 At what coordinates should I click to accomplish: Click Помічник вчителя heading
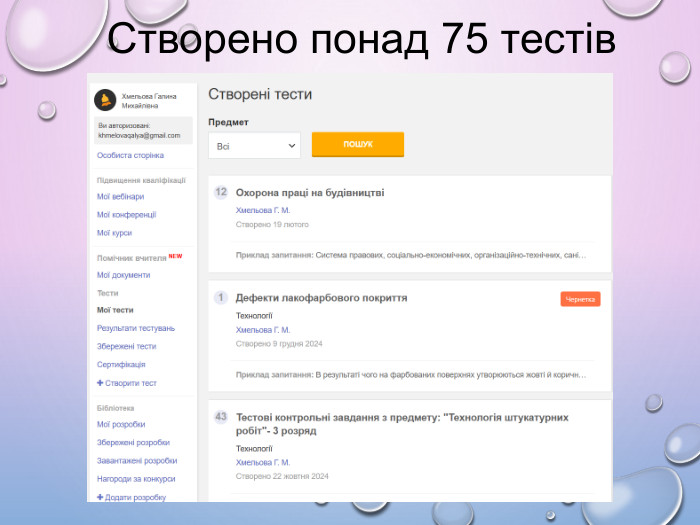click(132, 258)
